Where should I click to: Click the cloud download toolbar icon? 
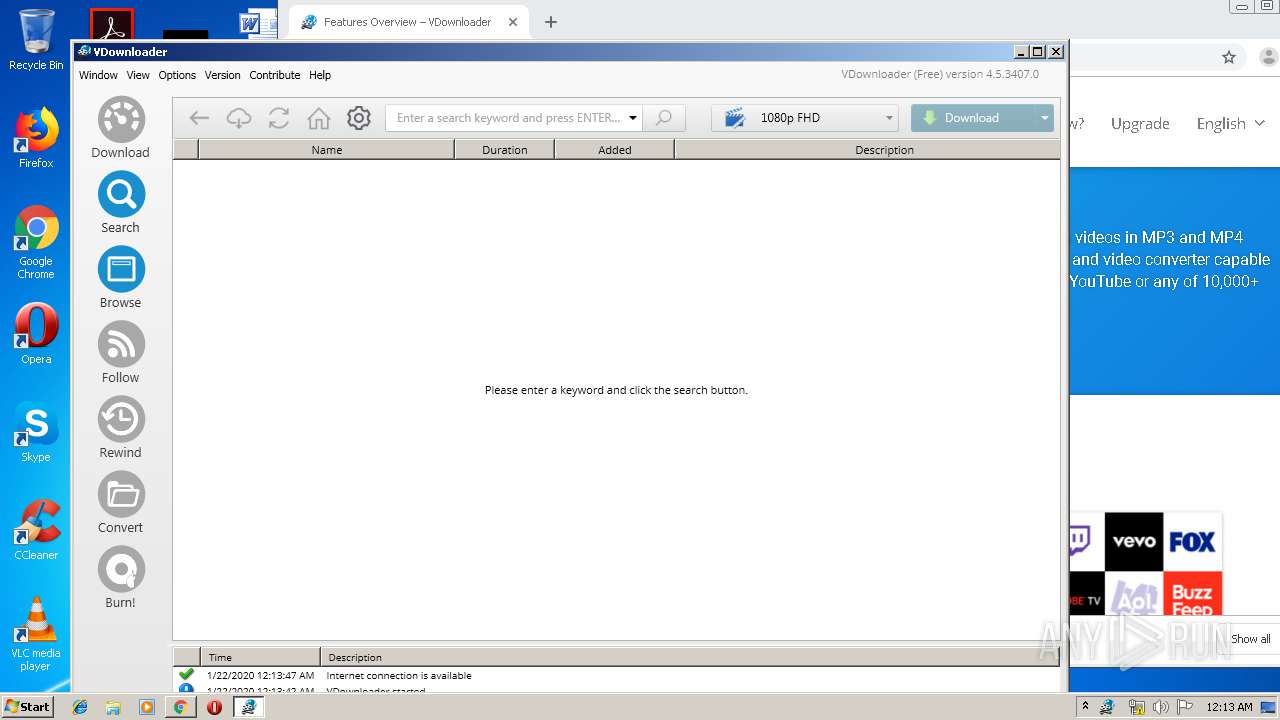pyautogui.click(x=239, y=118)
